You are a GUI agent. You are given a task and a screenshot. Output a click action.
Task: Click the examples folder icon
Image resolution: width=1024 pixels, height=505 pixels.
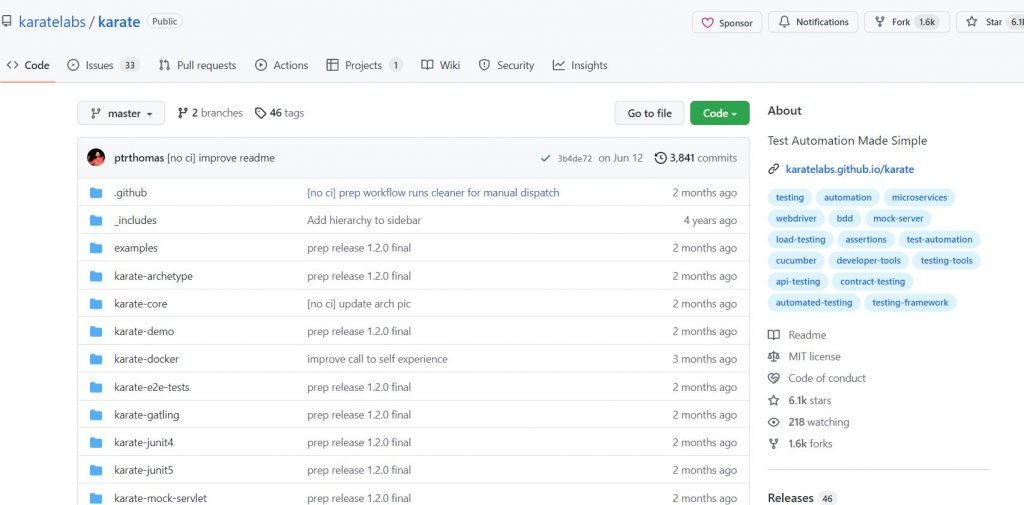click(96, 248)
